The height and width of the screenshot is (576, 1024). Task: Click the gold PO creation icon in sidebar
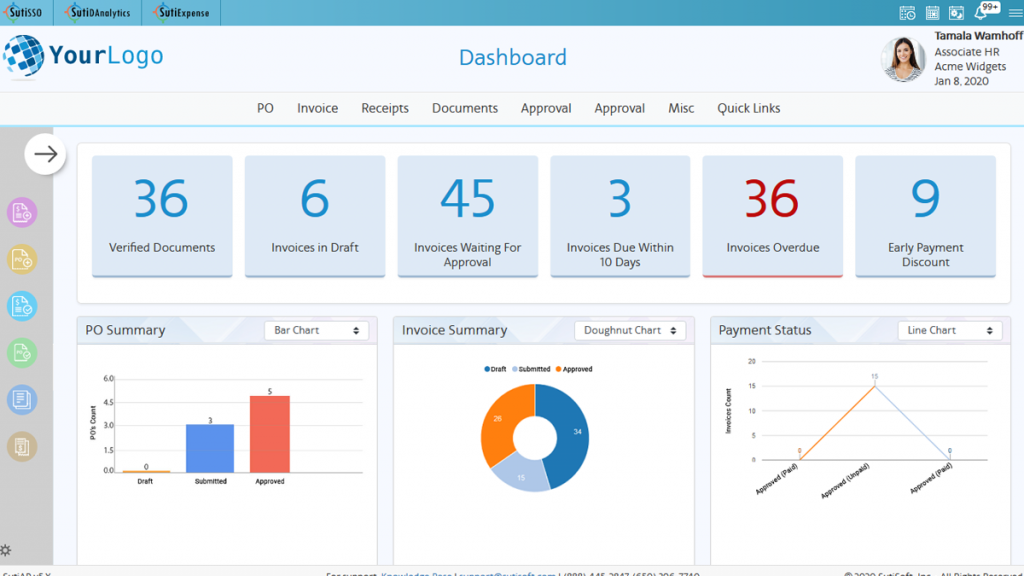[21, 258]
